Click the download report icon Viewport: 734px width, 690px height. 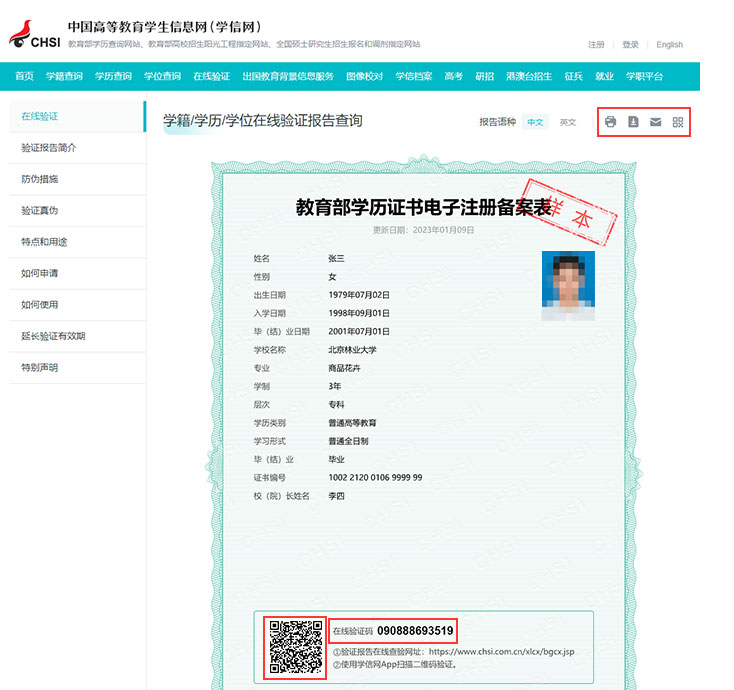(633, 122)
